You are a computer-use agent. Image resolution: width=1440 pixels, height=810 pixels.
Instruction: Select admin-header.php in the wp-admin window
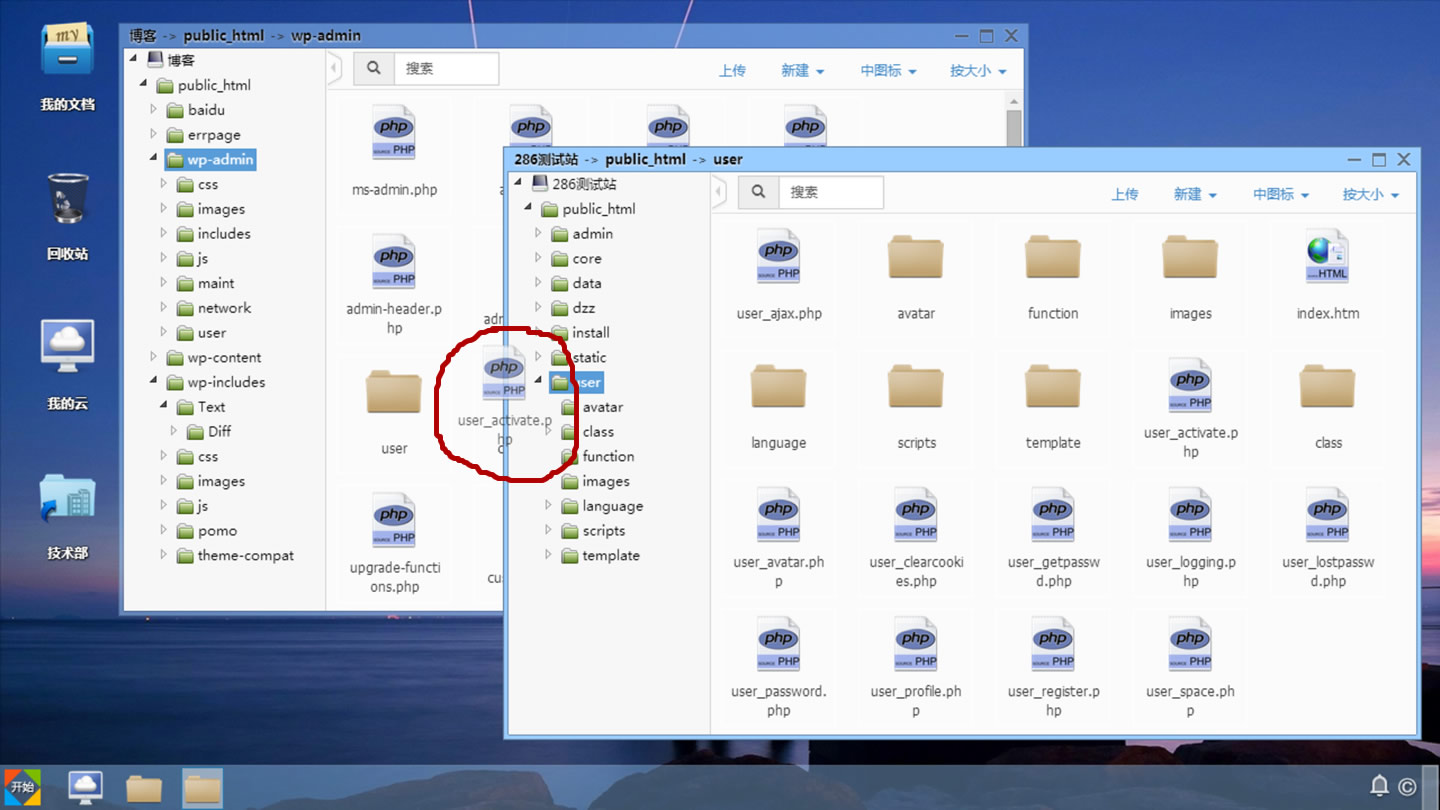[x=394, y=262]
